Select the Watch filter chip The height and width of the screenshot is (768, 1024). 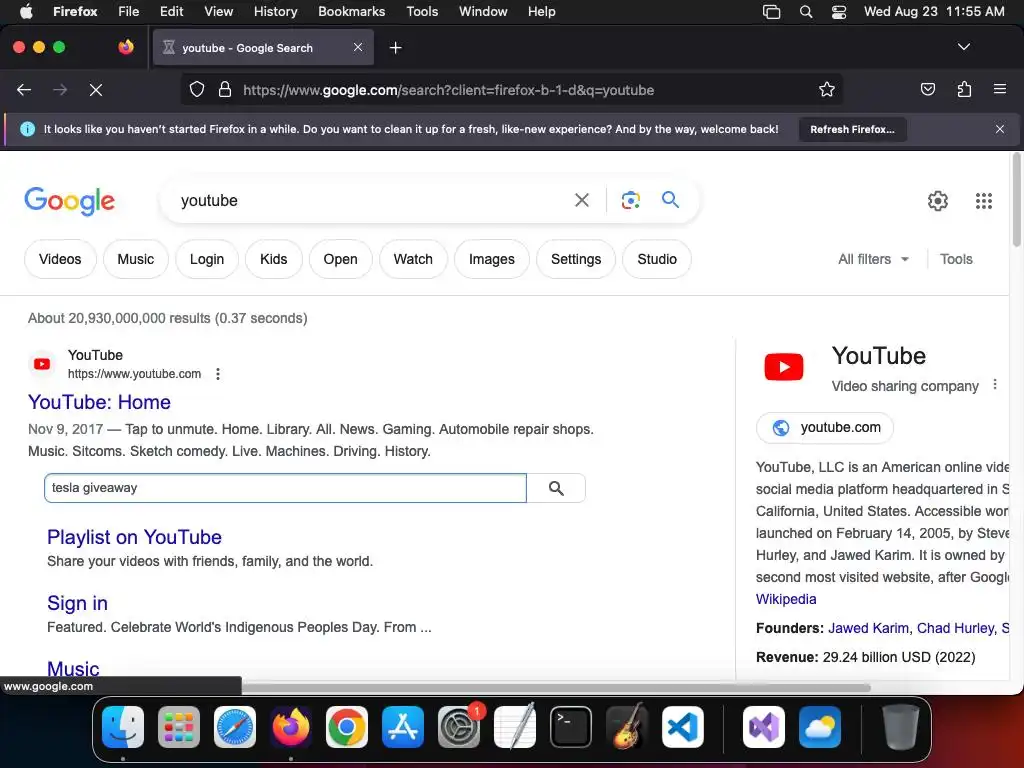413,259
